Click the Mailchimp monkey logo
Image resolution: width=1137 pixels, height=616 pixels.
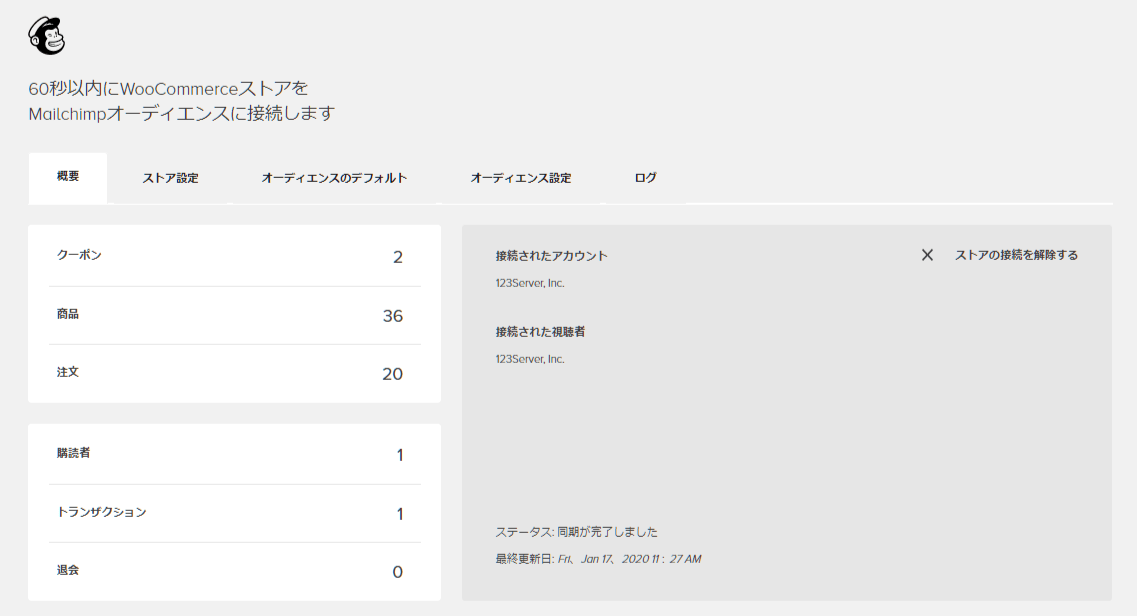pos(47,36)
